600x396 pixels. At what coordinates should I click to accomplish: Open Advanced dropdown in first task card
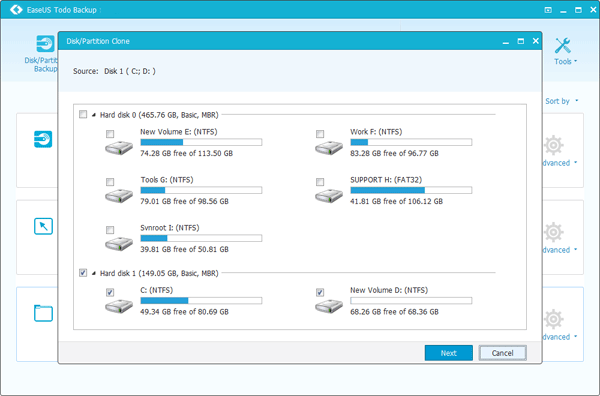tap(559, 163)
